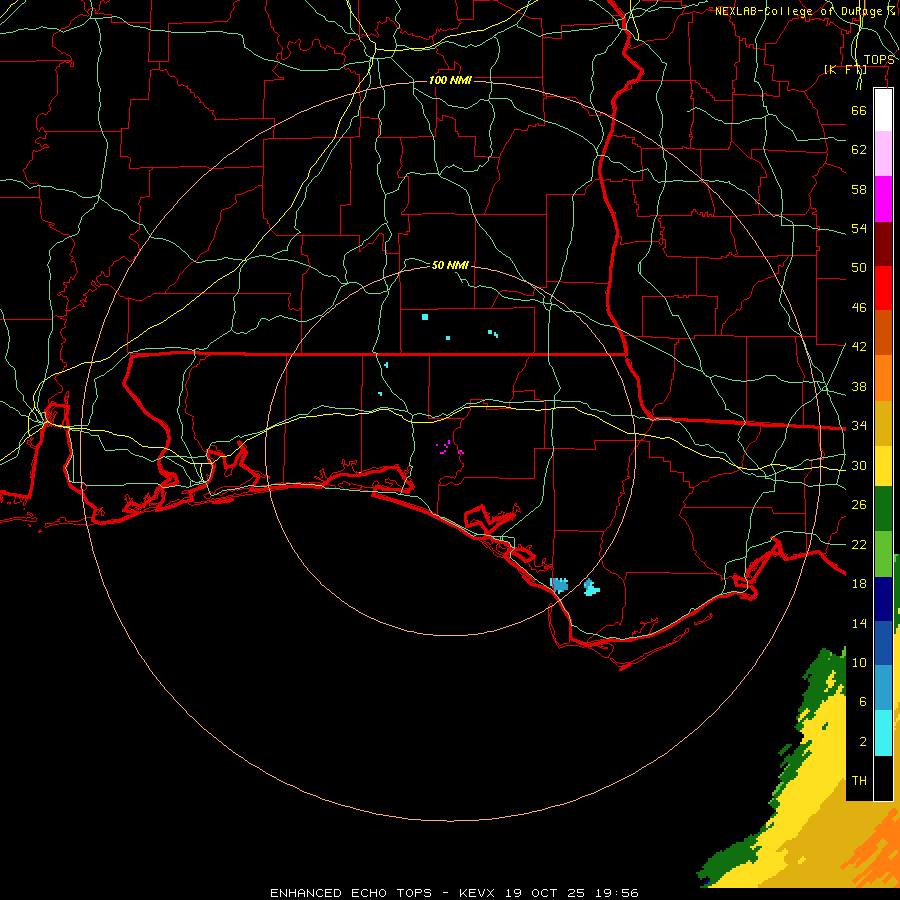The width and height of the screenshot is (900, 900).
Task: Click the light blue 6-10 kft legend swatch
Action: coord(883,688)
